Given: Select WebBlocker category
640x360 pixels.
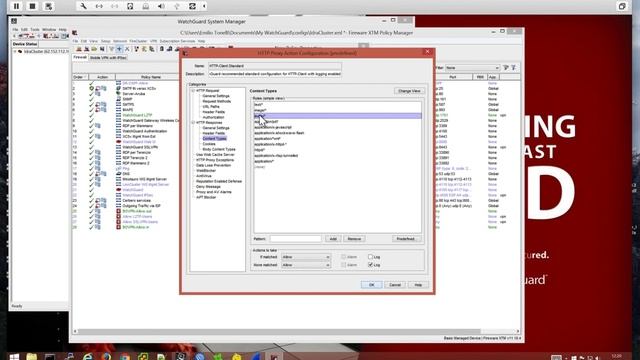Looking at the screenshot, I should click(x=206, y=171).
